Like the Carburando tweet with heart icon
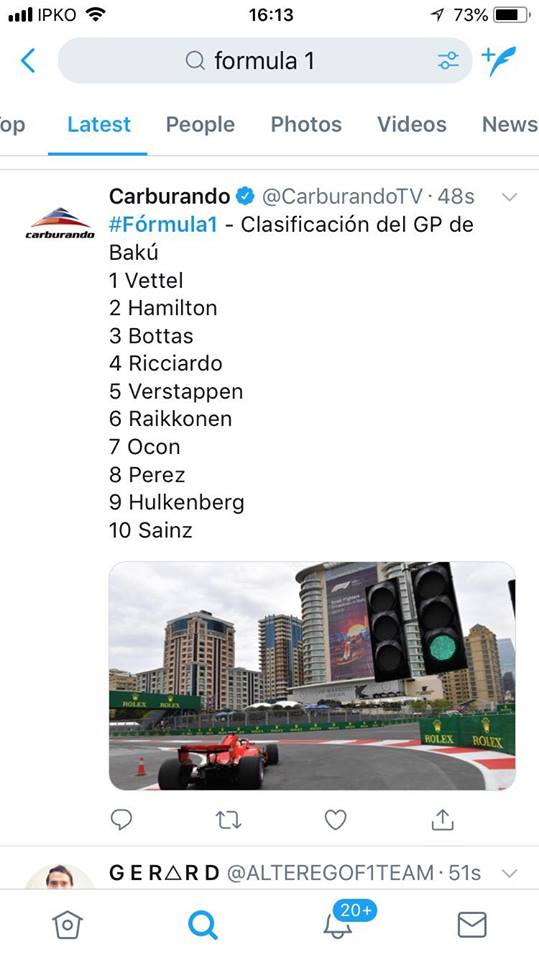 click(x=335, y=820)
